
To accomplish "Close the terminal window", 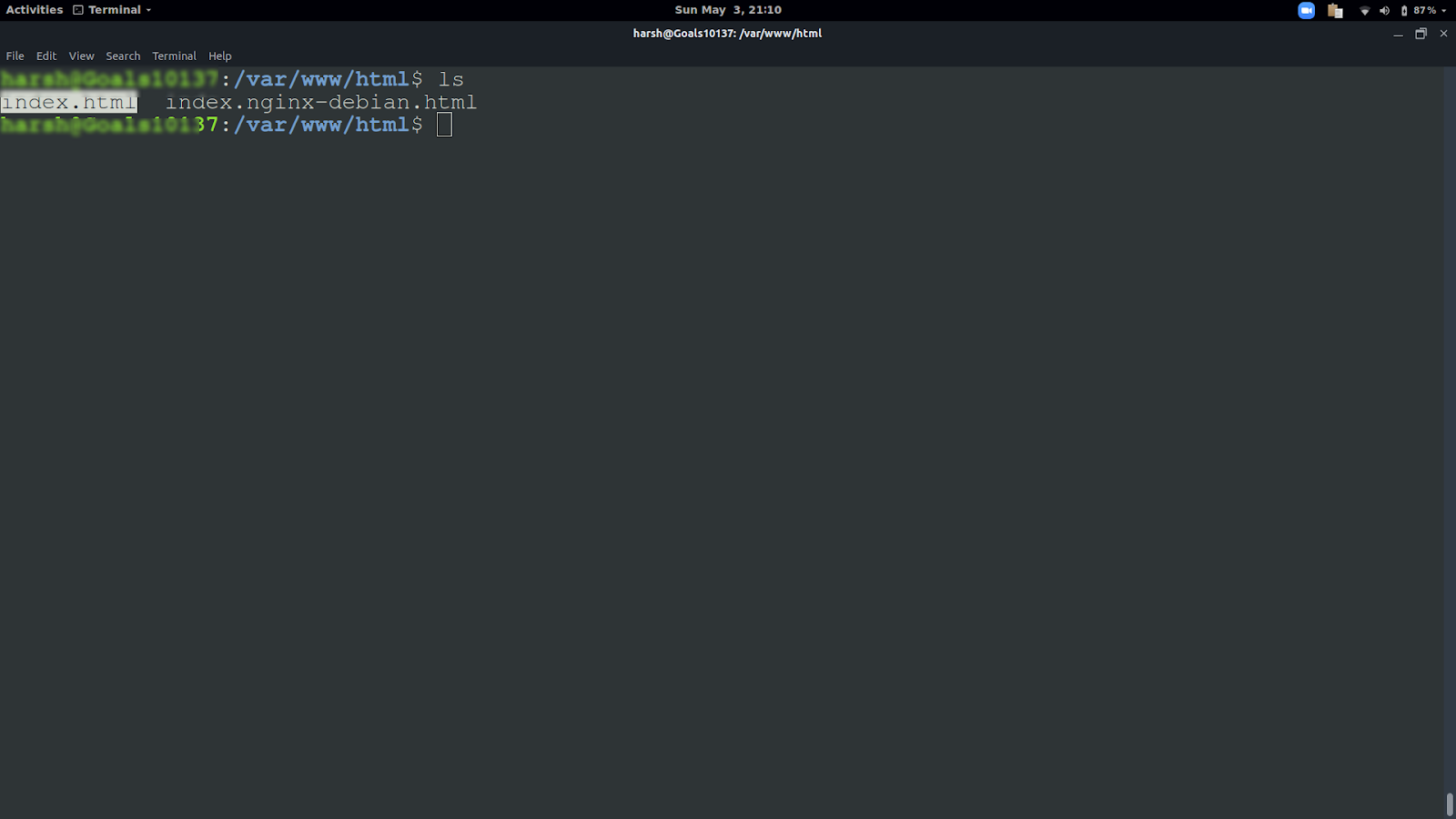I will (1443, 34).
